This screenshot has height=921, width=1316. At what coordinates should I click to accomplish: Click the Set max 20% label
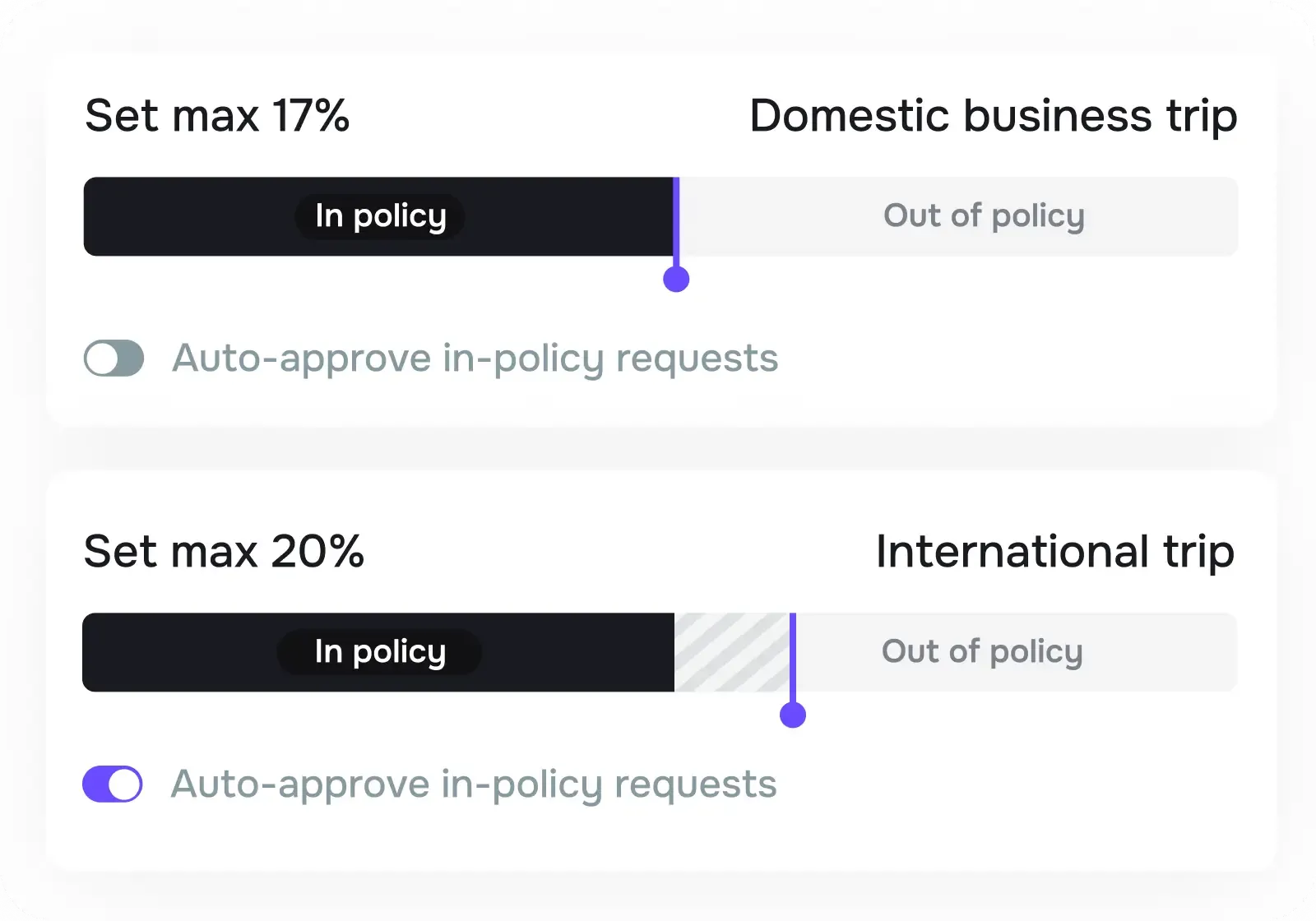[x=224, y=552]
